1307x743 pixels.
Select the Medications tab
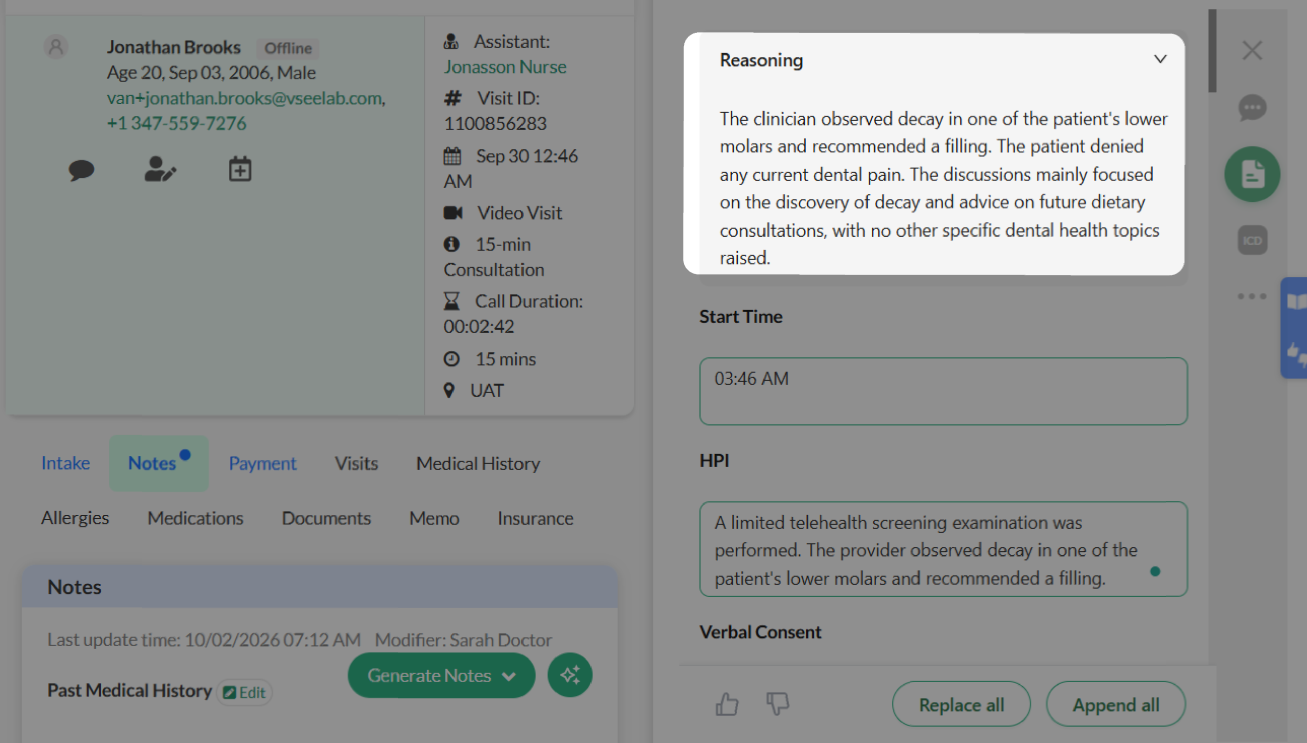(x=196, y=518)
